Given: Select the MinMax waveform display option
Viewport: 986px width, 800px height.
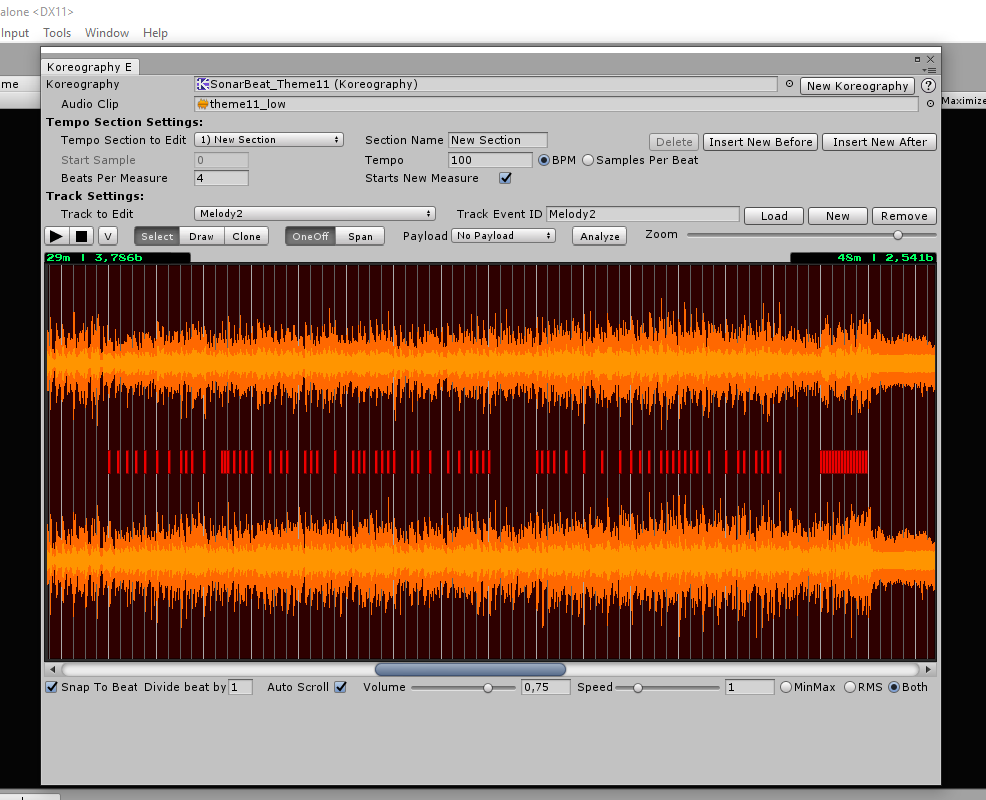Looking at the screenshot, I should pyautogui.click(x=785, y=687).
